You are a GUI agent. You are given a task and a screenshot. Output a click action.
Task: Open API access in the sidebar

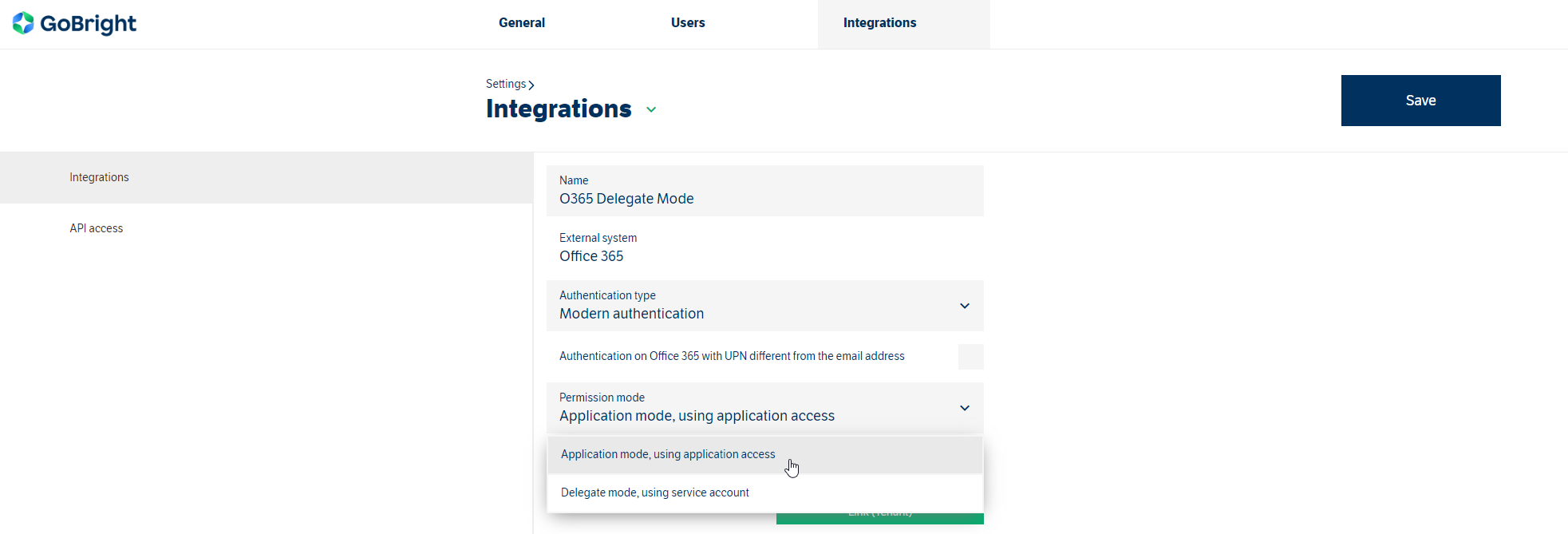[x=96, y=228]
